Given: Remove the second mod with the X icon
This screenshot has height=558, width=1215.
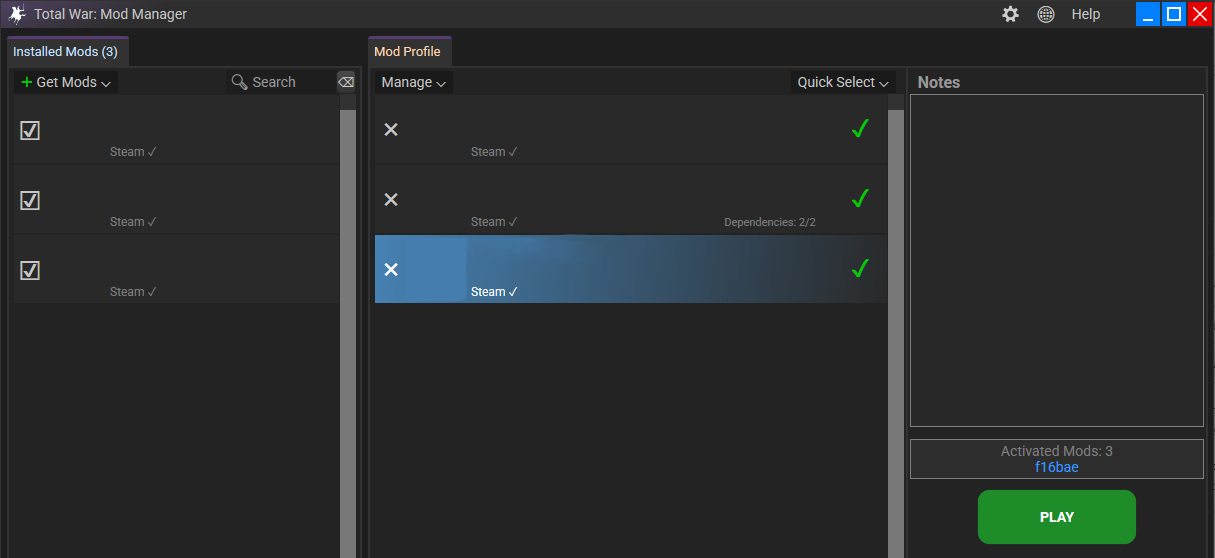Looking at the screenshot, I should (x=391, y=200).
